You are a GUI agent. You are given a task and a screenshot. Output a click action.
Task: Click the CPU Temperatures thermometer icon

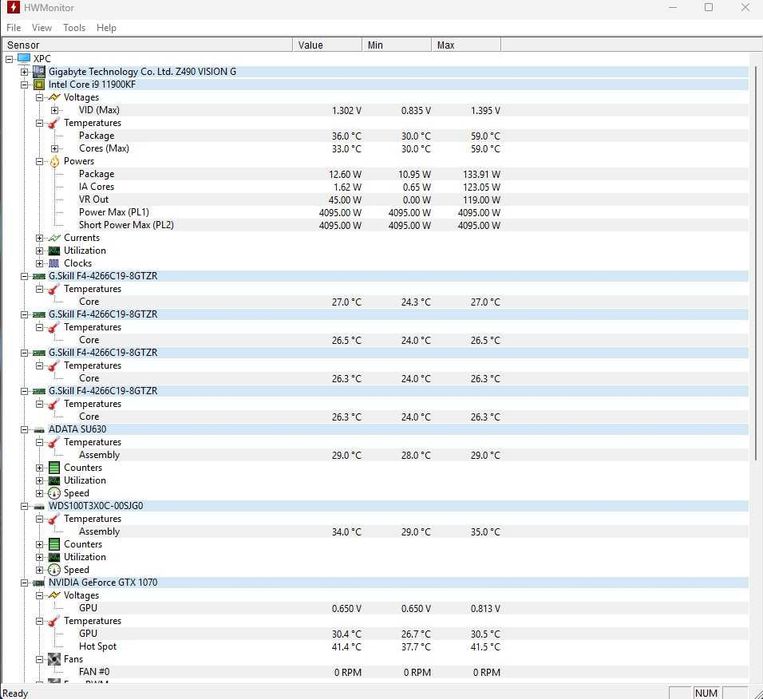54,123
